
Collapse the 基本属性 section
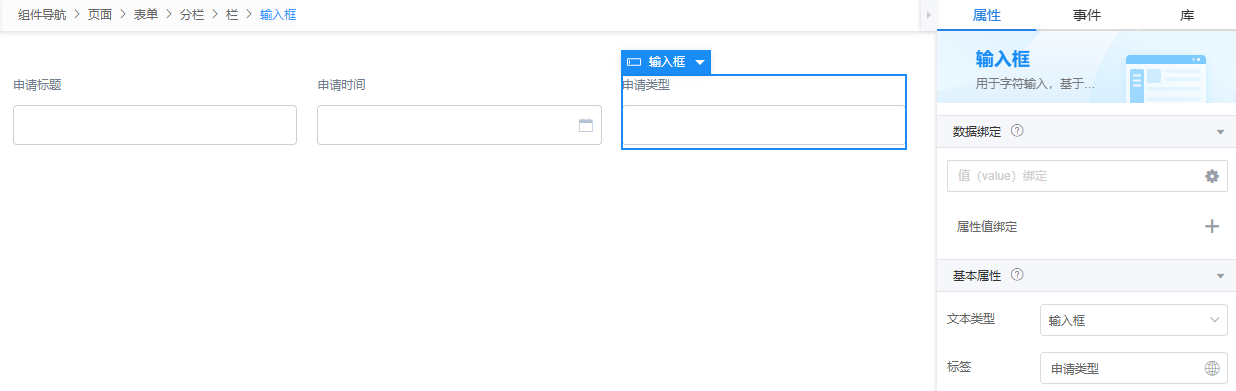tap(1220, 276)
